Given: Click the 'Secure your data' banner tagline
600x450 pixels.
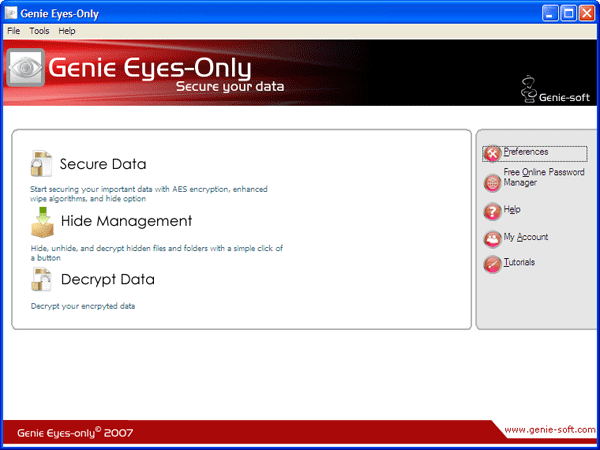Looking at the screenshot, I should click(230, 86).
